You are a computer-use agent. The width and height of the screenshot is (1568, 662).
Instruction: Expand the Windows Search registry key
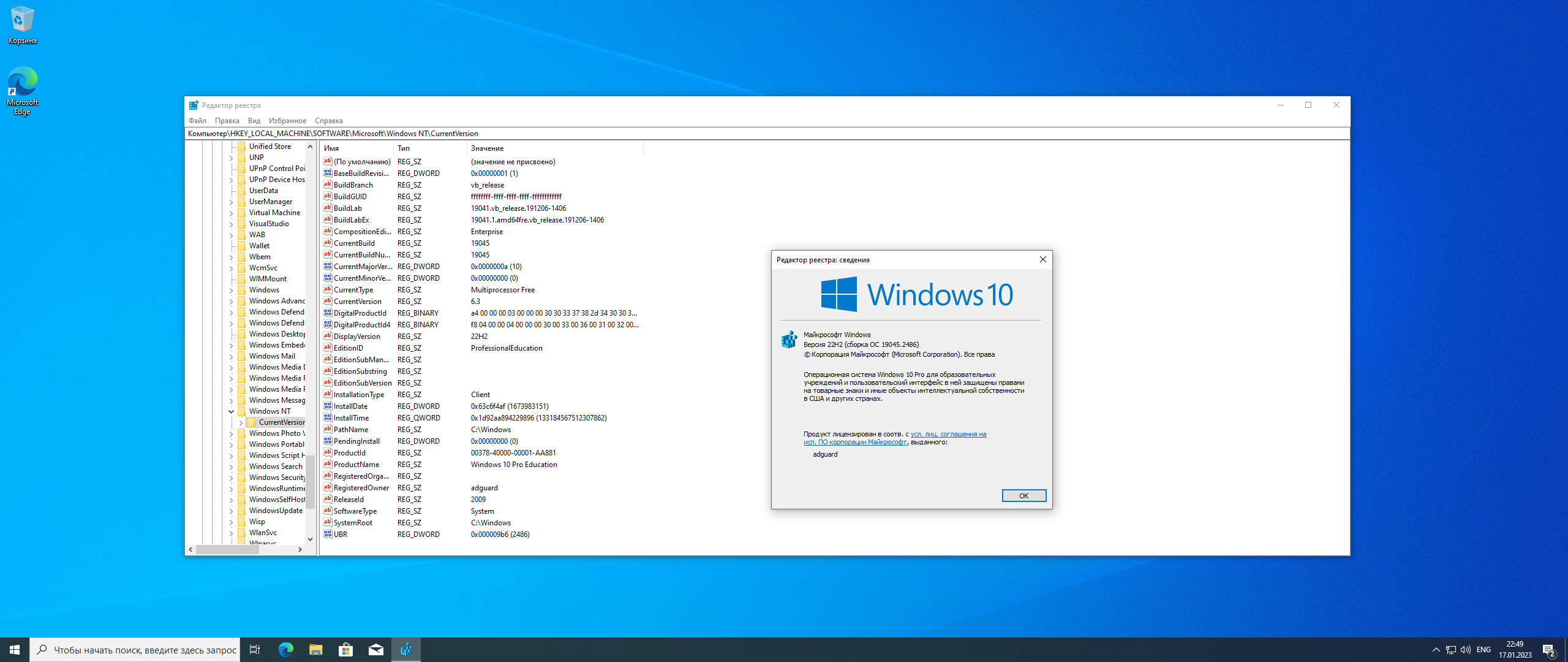(232, 466)
